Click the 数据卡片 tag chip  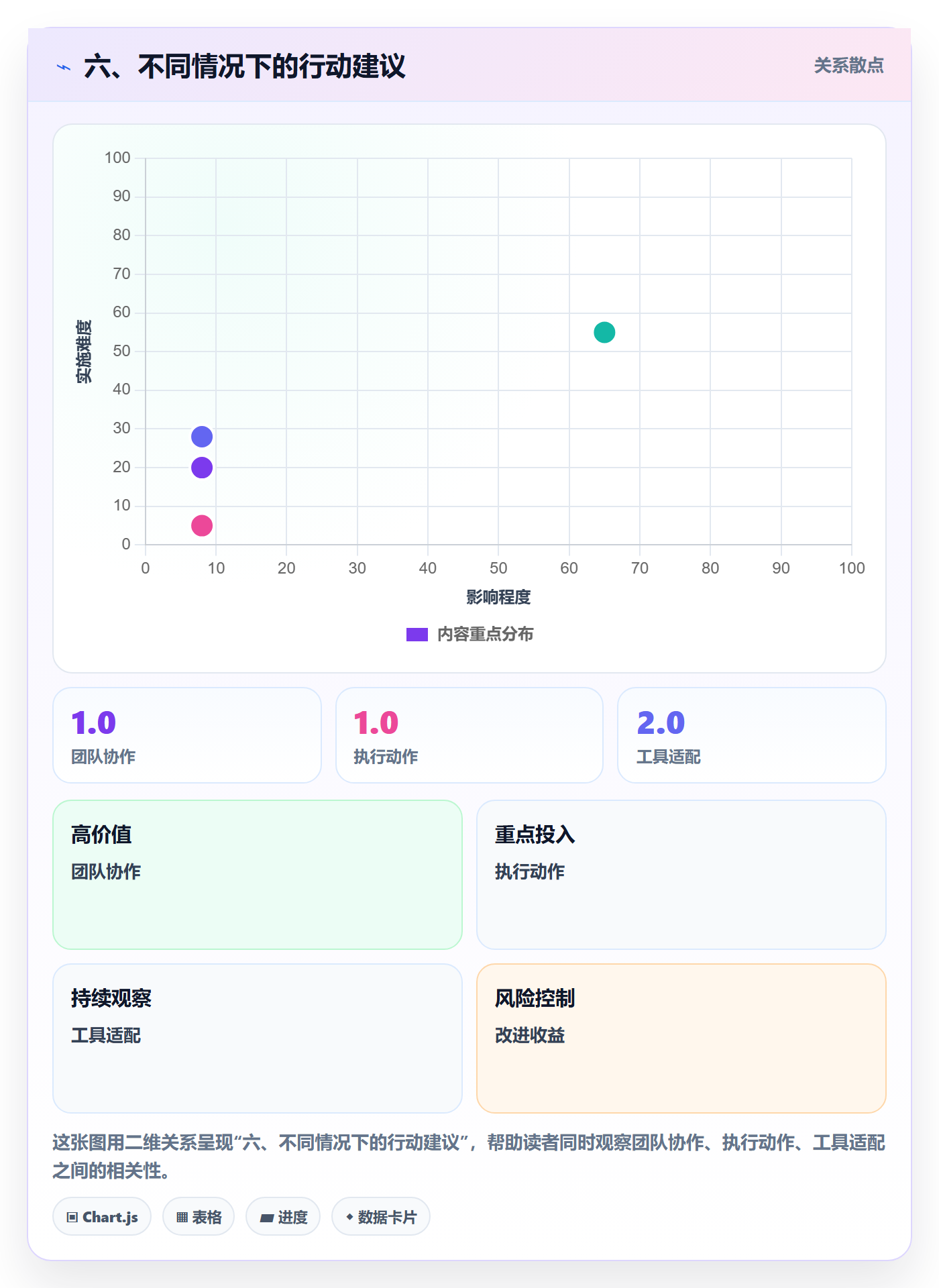click(381, 1216)
